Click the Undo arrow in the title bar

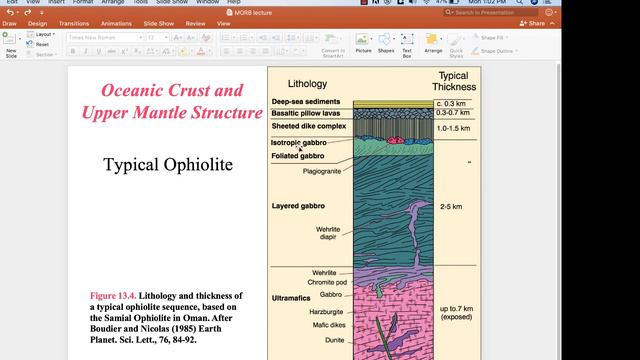point(10,13)
